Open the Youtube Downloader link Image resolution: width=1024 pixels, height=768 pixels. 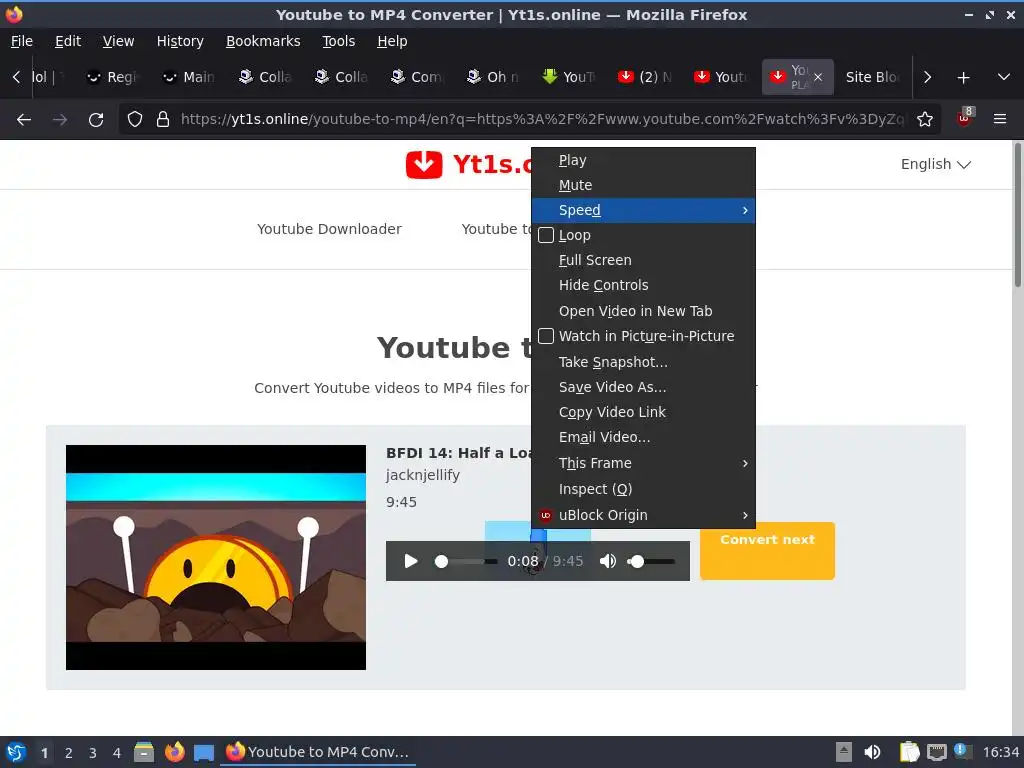pos(329,229)
